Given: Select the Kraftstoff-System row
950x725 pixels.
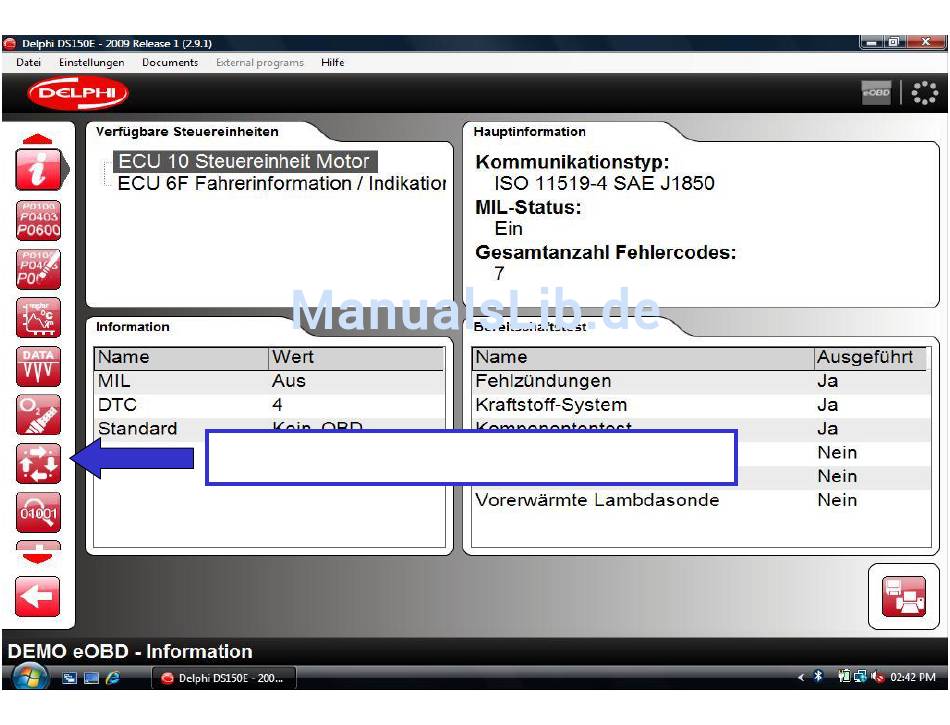Looking at the screenshot, I should [x=701, y=405].
